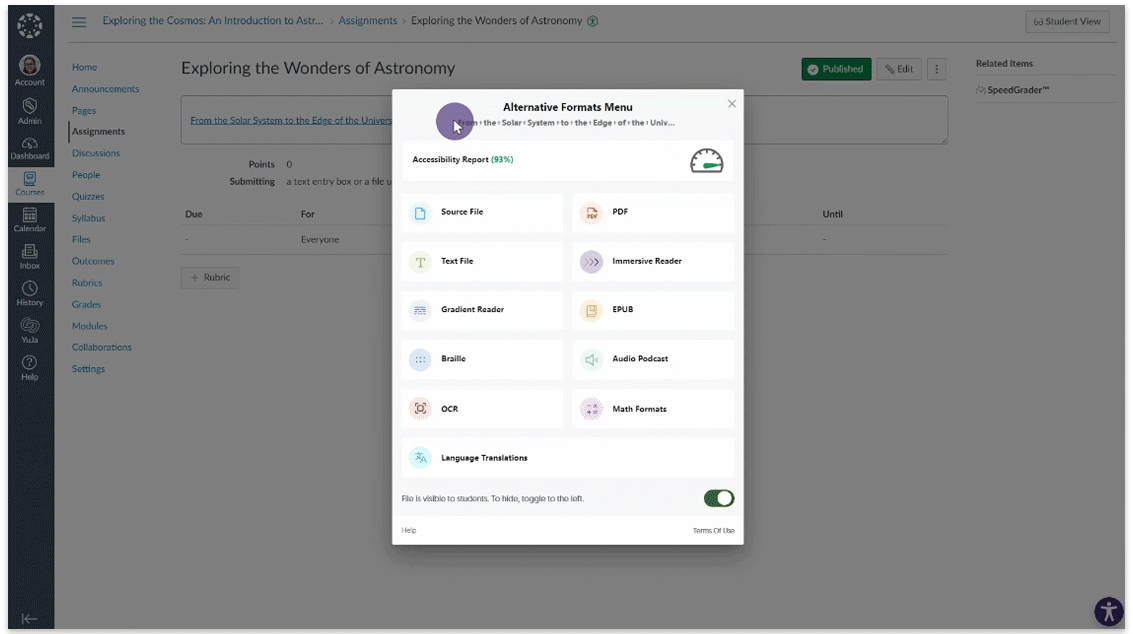Open the Source File format option
This screenshot has width=1133, height=634.
482,213
